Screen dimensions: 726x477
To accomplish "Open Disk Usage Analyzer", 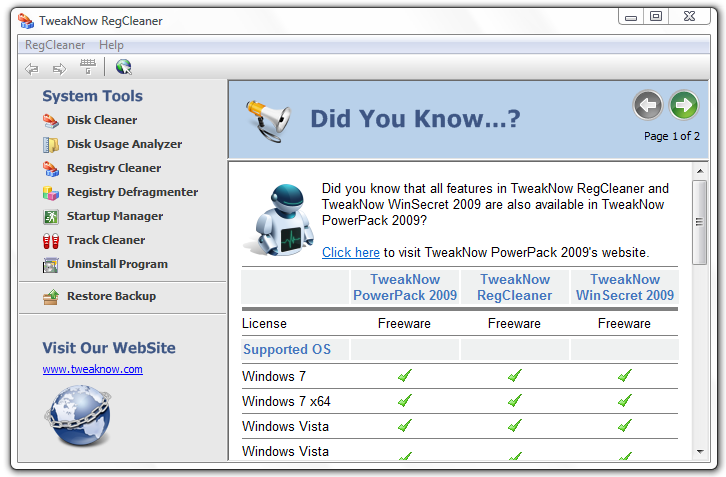I will (125, 144).
